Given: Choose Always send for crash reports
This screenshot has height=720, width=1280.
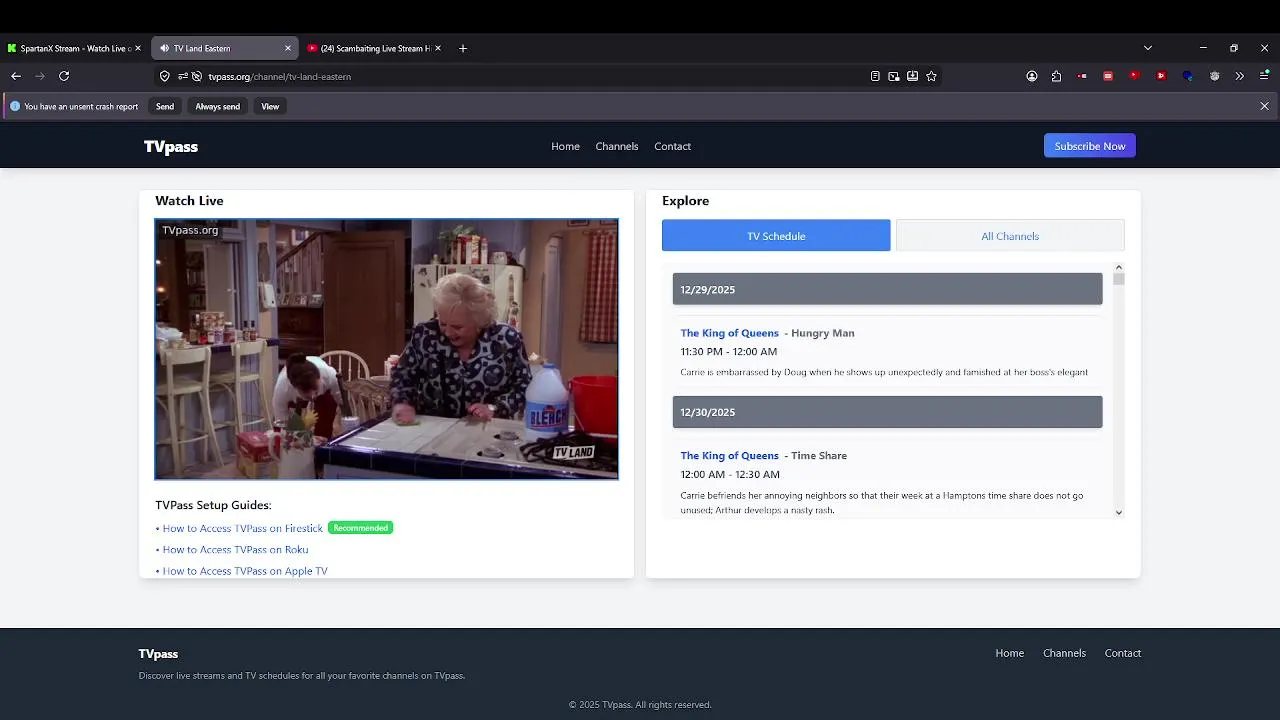Looking at the screenshot, I should [217, 106].
